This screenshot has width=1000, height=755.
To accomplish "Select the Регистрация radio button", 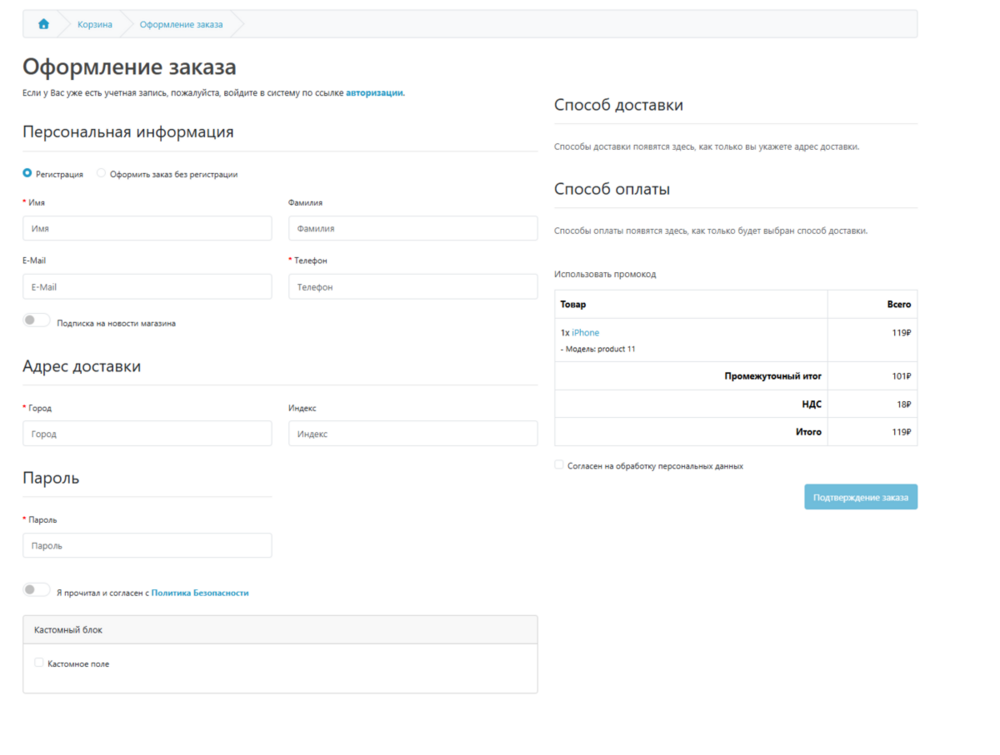I will click(27, 173).
